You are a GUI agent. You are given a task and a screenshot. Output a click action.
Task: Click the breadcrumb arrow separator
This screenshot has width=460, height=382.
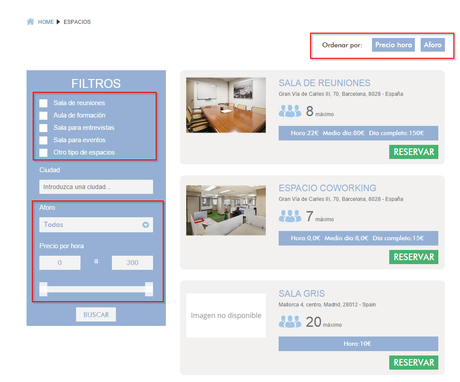[x=58, y=22]
